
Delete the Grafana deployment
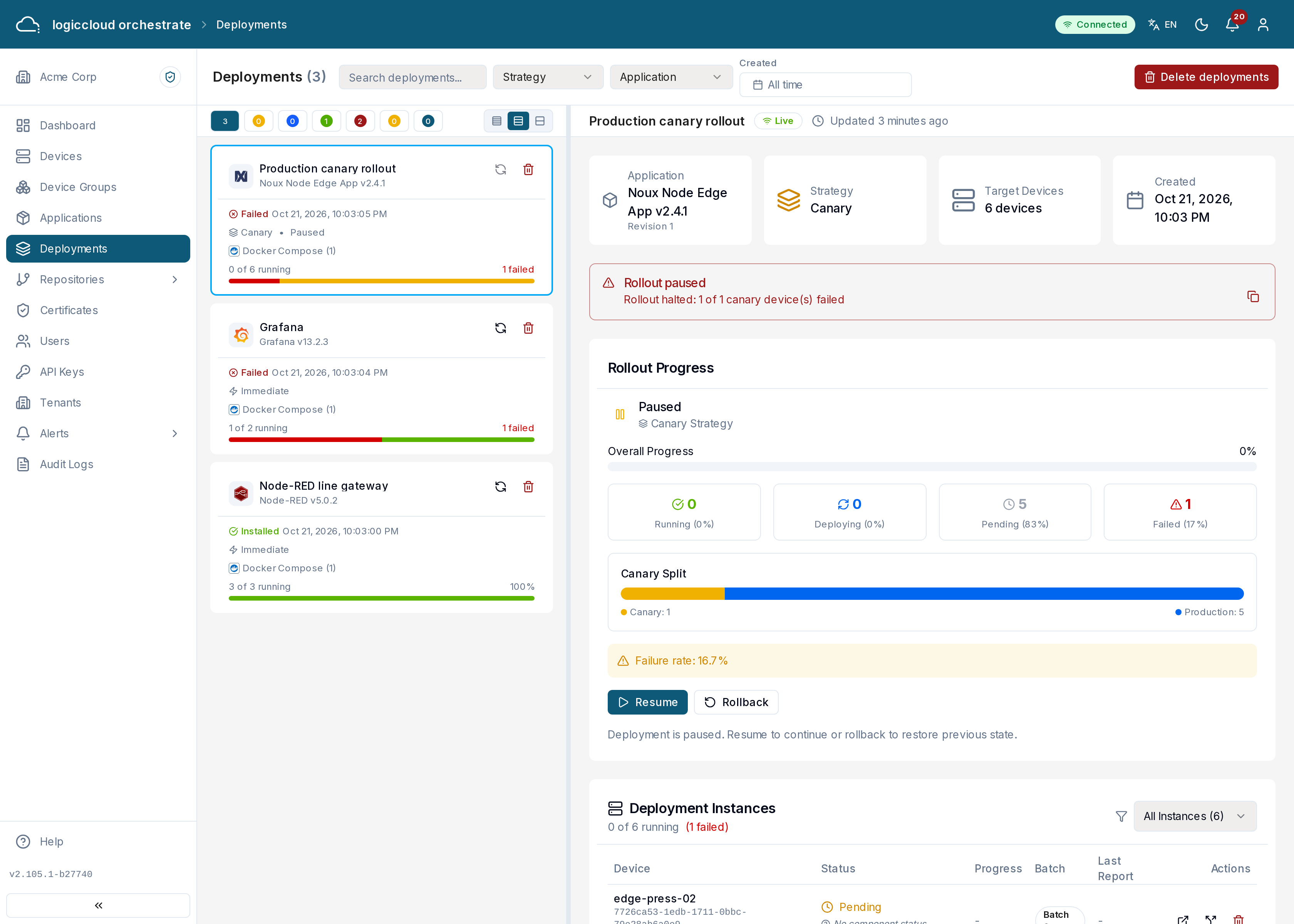click(528, 328)
